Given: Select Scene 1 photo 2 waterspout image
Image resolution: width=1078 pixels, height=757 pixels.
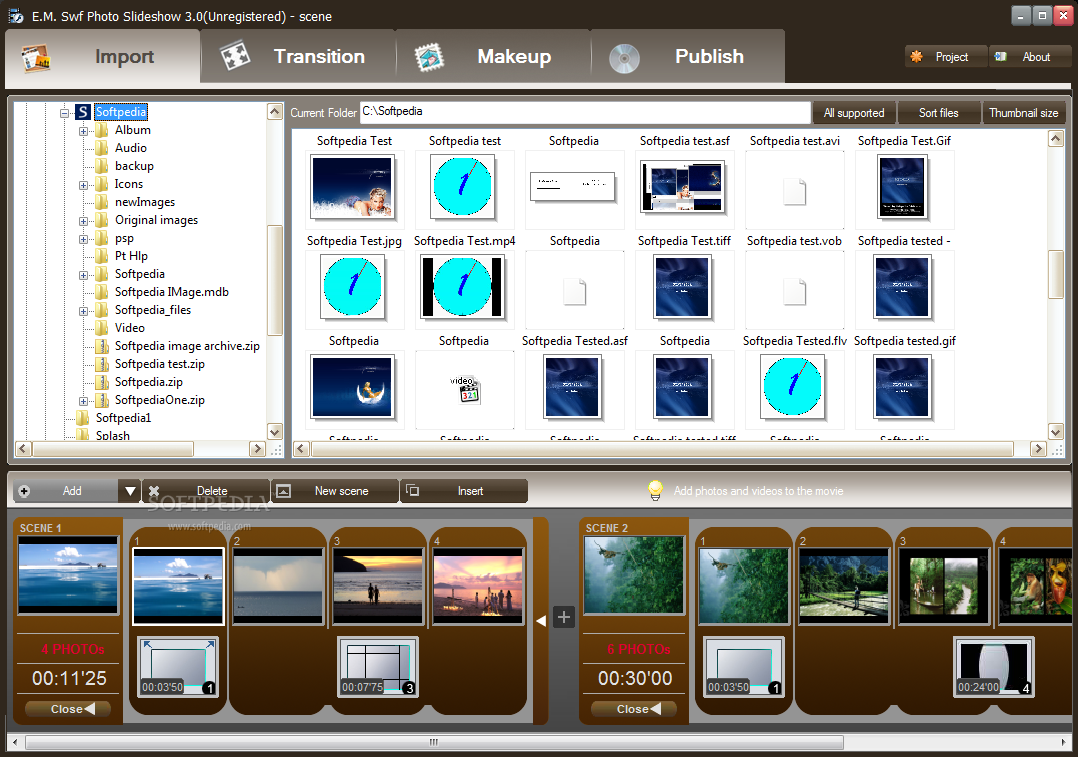Looking at the screenshot, I should pyautogui.click(x=278, y=586).
